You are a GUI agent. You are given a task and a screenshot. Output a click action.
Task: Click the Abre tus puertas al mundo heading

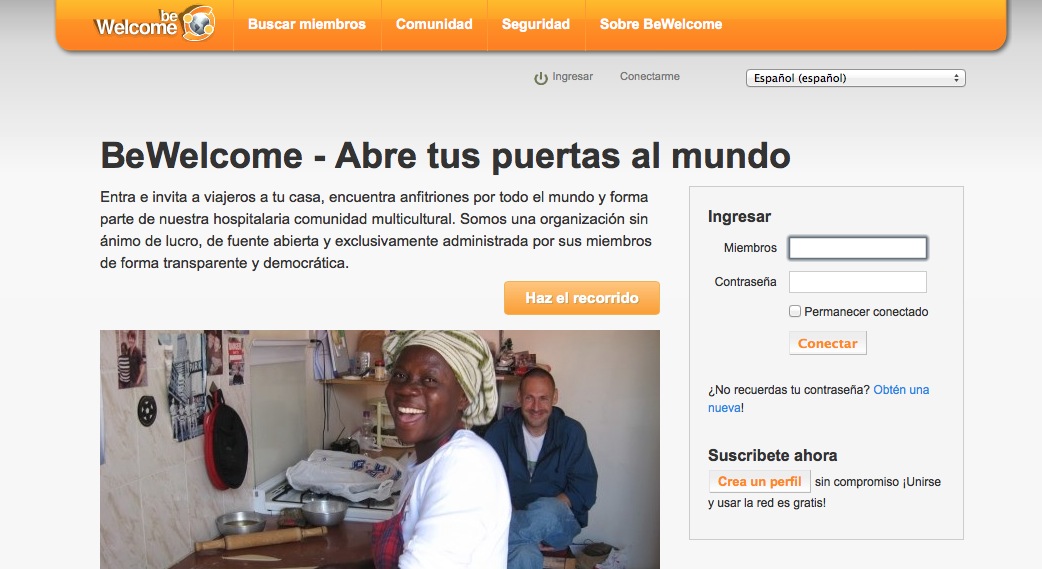pos(445,156)
